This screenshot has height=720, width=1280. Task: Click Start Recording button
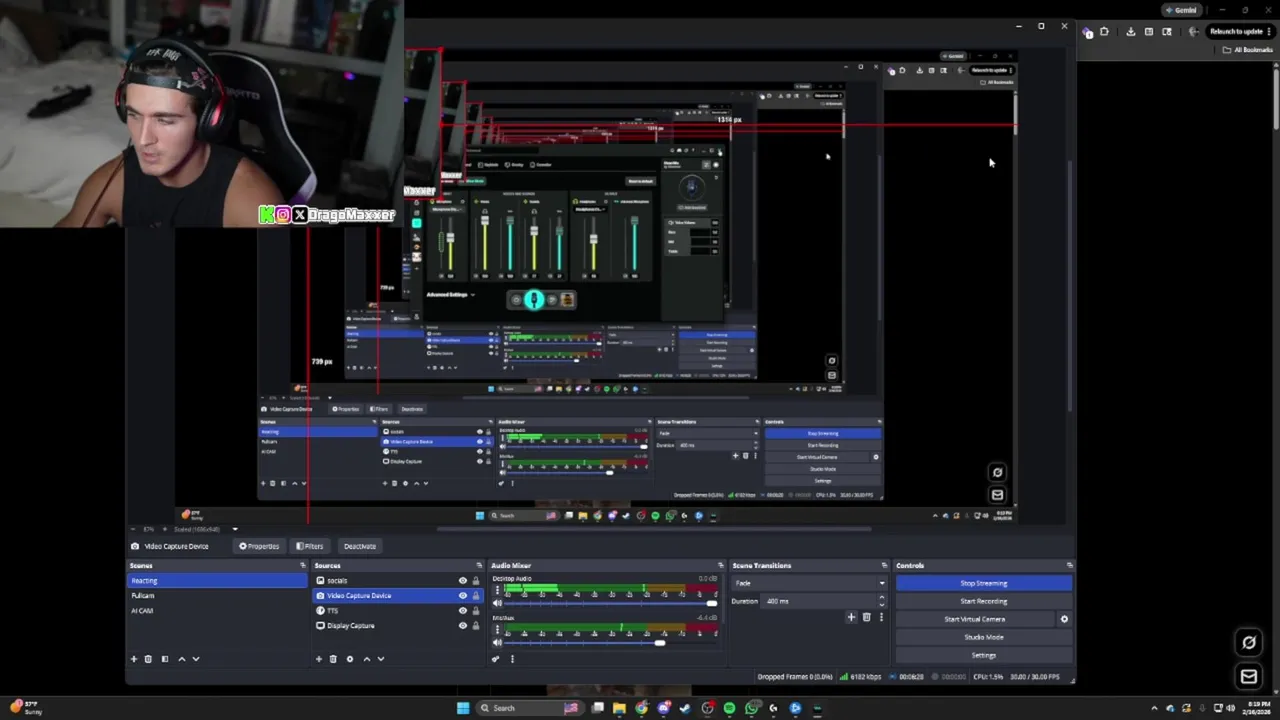pos(984,601)
